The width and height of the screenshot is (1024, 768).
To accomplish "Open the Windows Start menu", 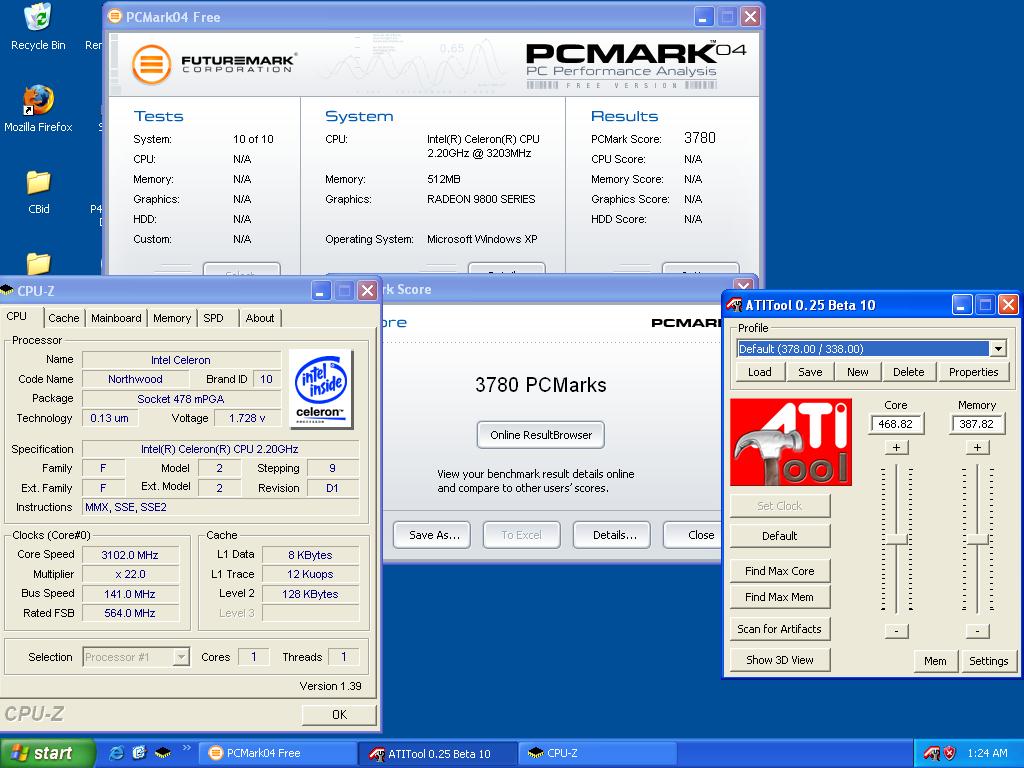I will [47, 753].
